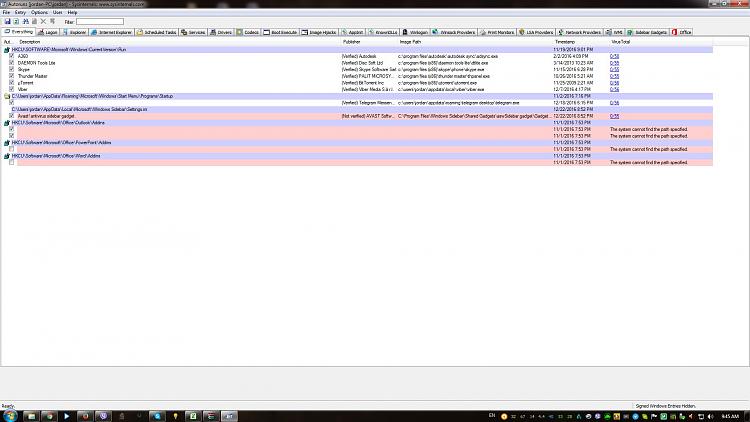750x422 pixels.
Task: Switch to the Print Monitors tab
Action: click(x=497, y=32)
